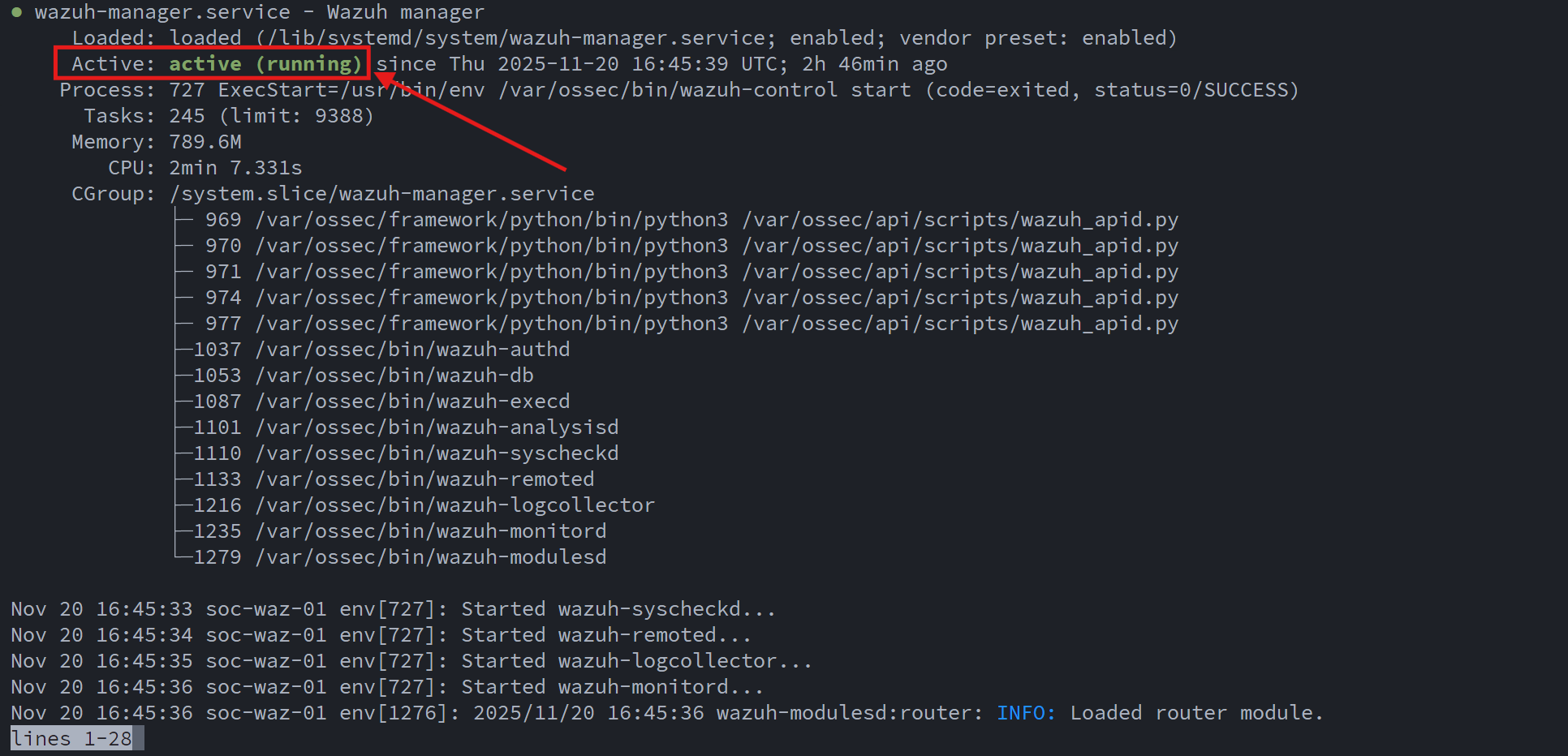1568x756 pixels.
Task: Select process 1053 wazuh-db line
Action: (364, 376)
